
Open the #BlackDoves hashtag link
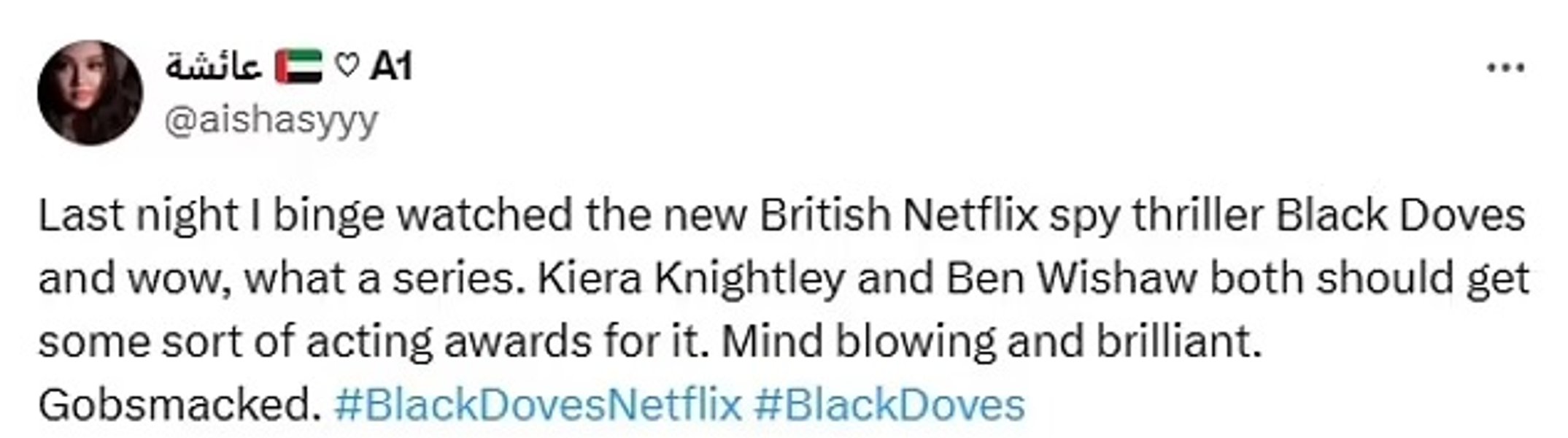(x=889, y=404)
